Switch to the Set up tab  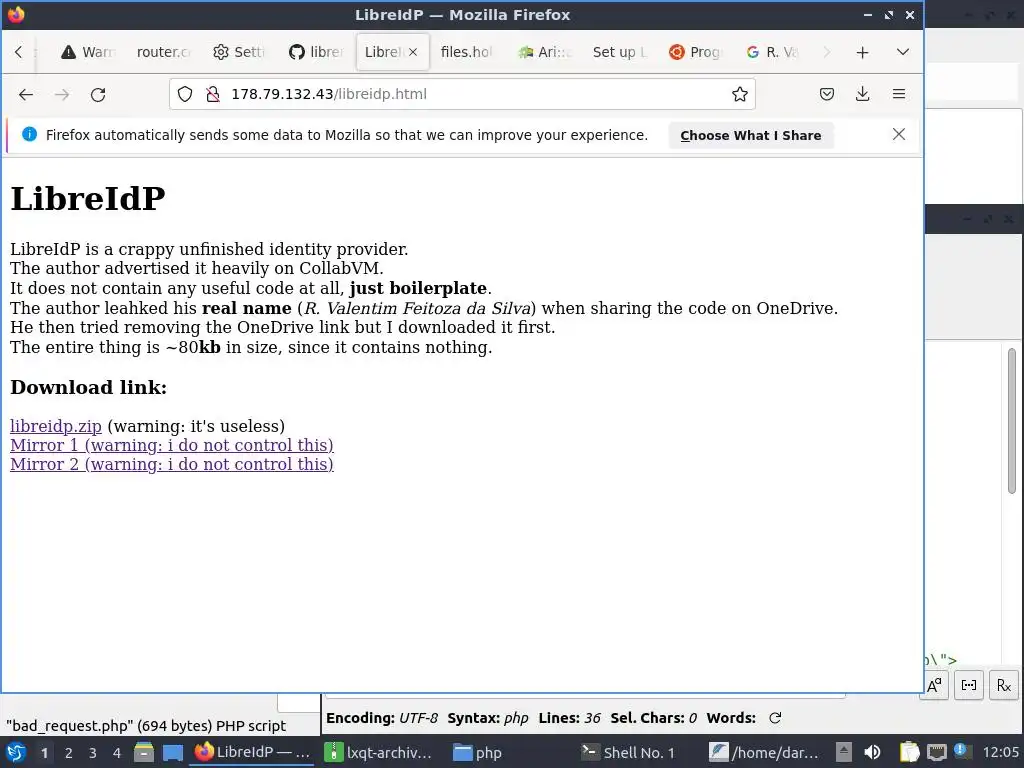[x=620, y=52]
